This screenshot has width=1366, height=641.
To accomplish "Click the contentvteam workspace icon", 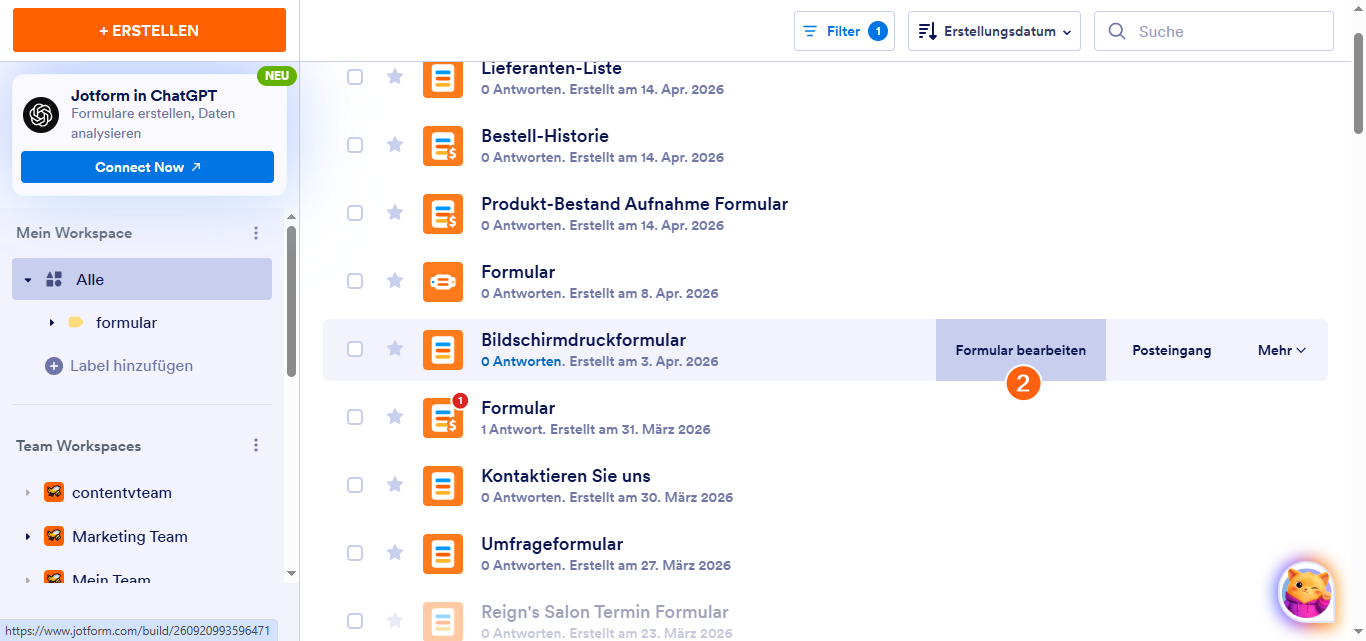I will pos(52,492).
